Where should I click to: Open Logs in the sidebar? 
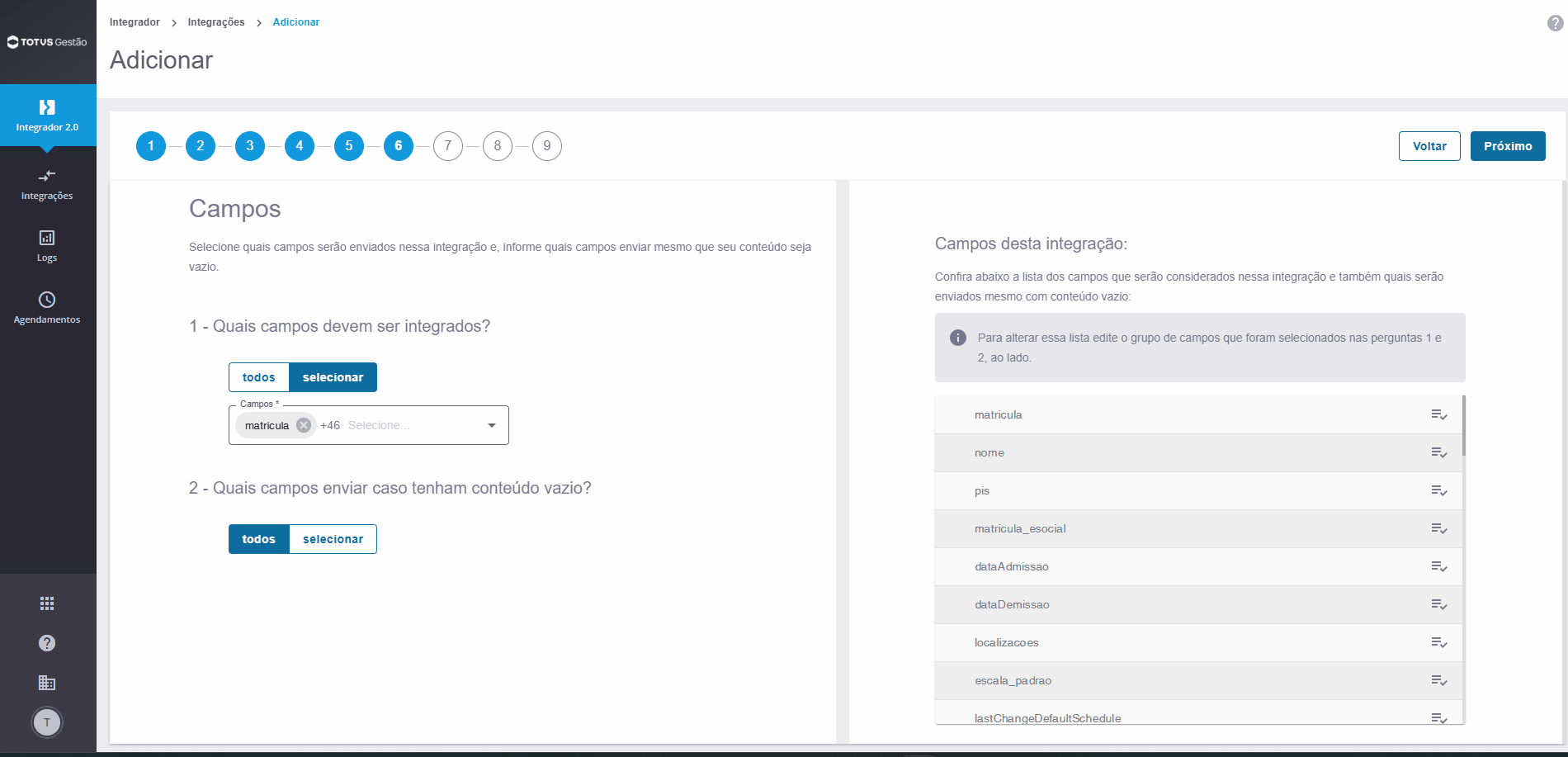(47, 246)
